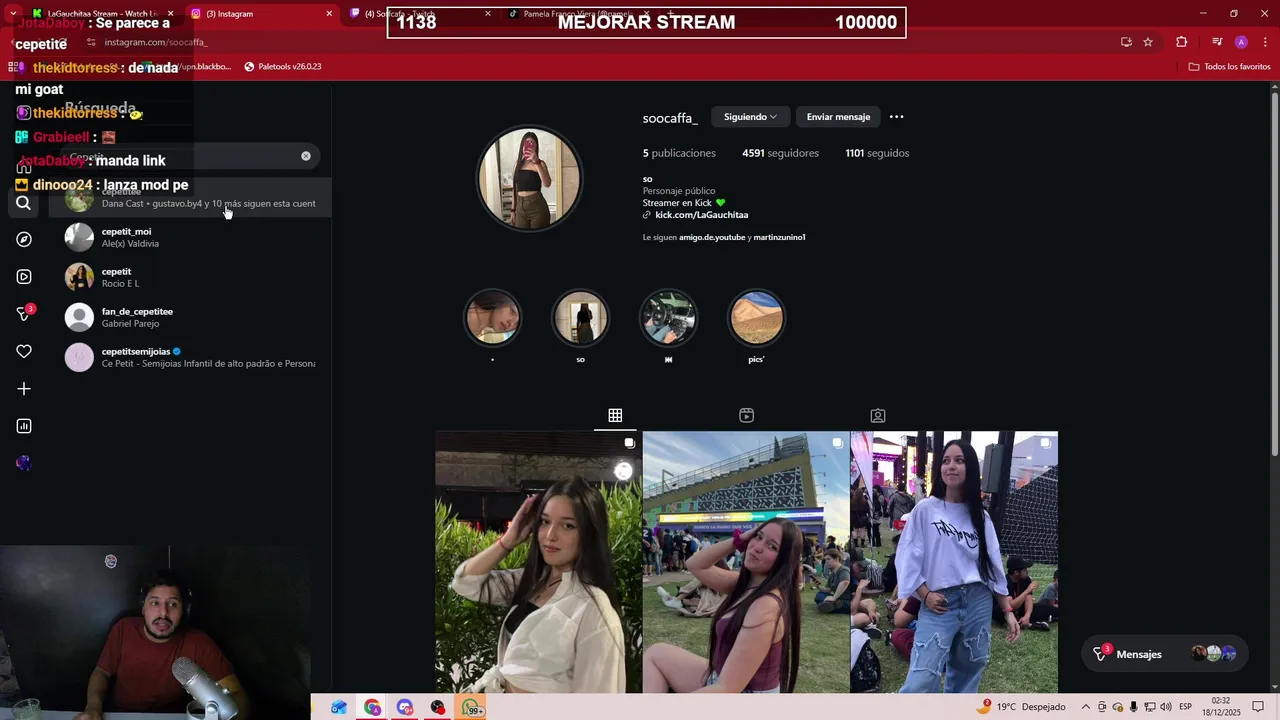Open the weather widget showing 19°C Despejado

pyautogui.click(x=1021, y=707)
